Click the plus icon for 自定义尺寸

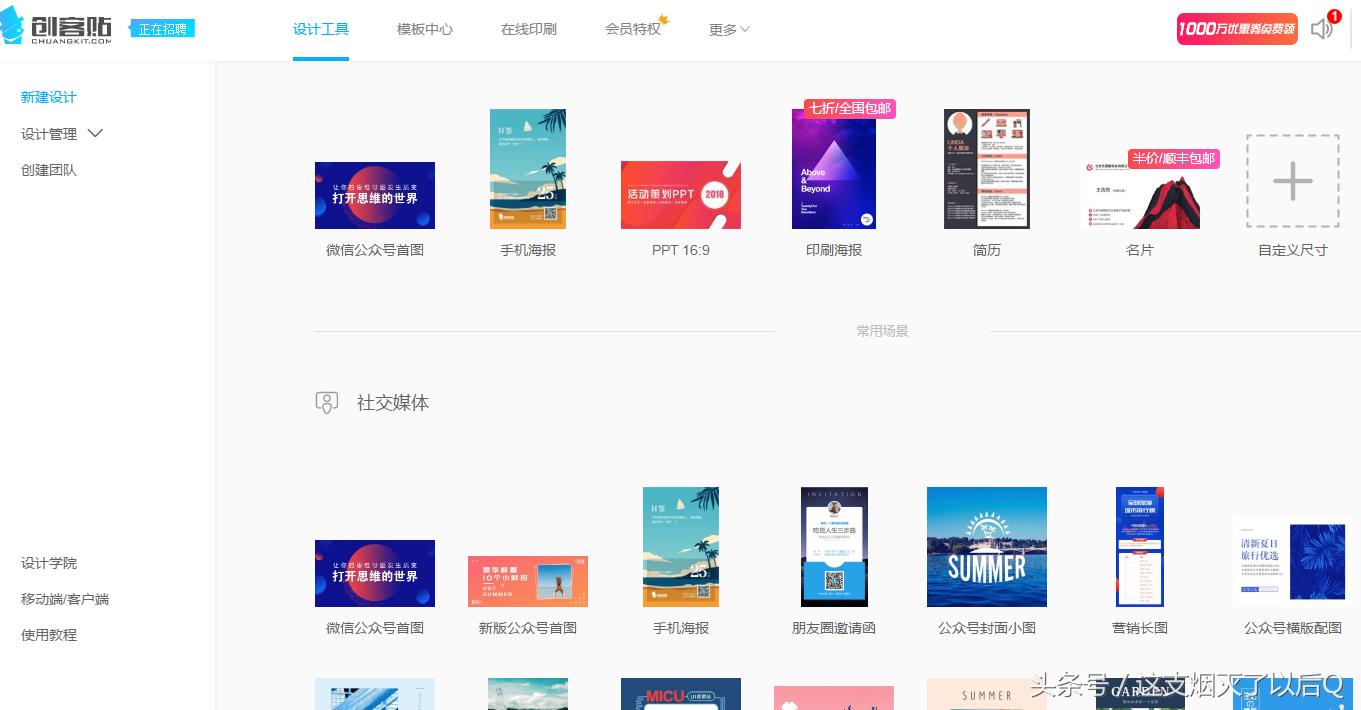coord(1292,181)
